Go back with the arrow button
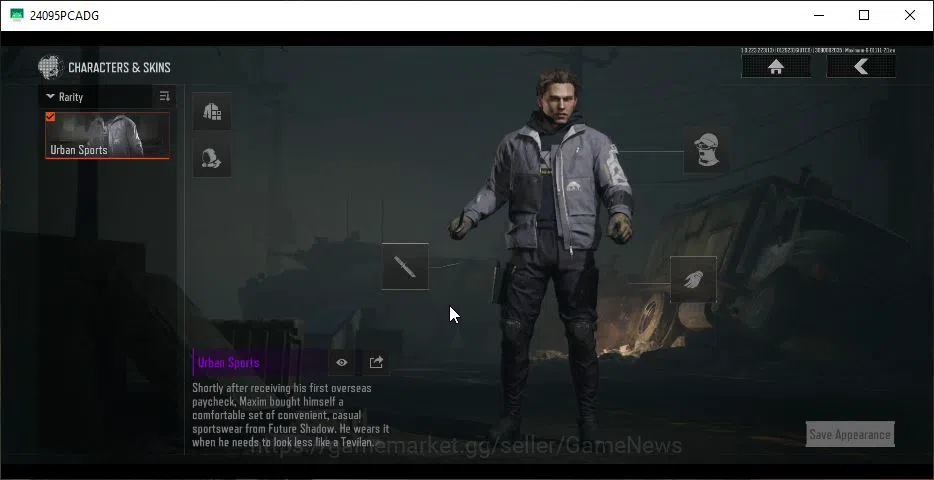The image size is (934, 480). click(861, 67)
